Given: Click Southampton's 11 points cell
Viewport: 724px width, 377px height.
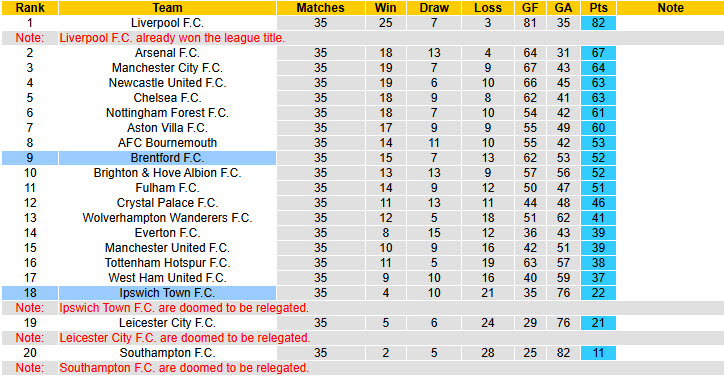Looking at the screenshot, I should pos(598,353).
